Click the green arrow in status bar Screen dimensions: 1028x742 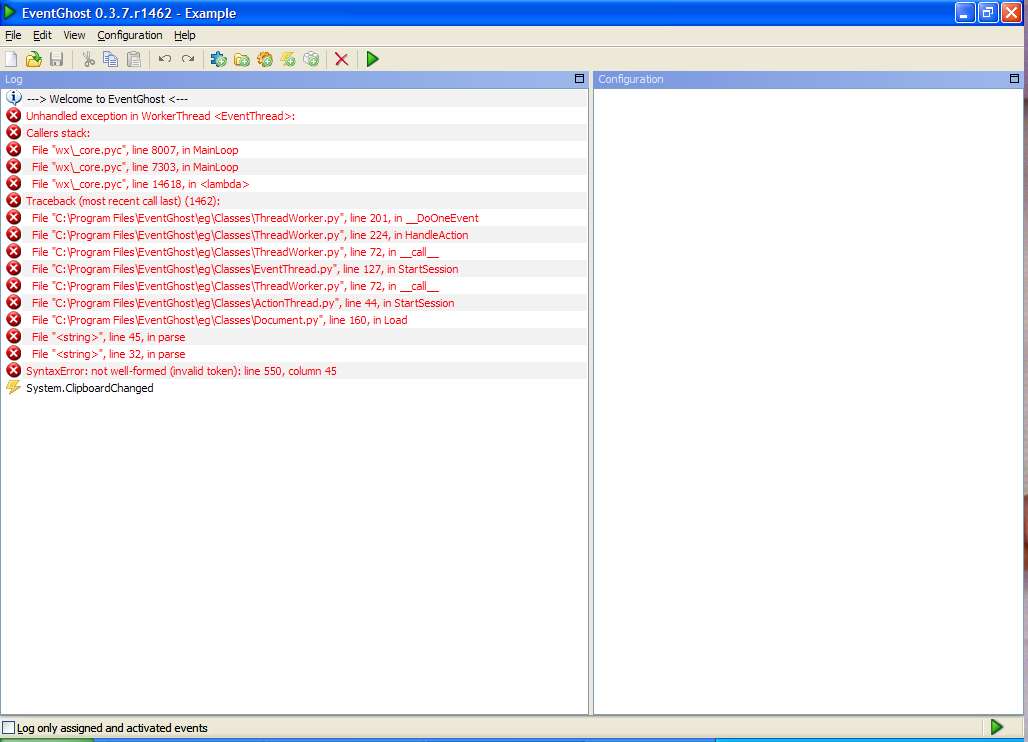coord(997,726)
